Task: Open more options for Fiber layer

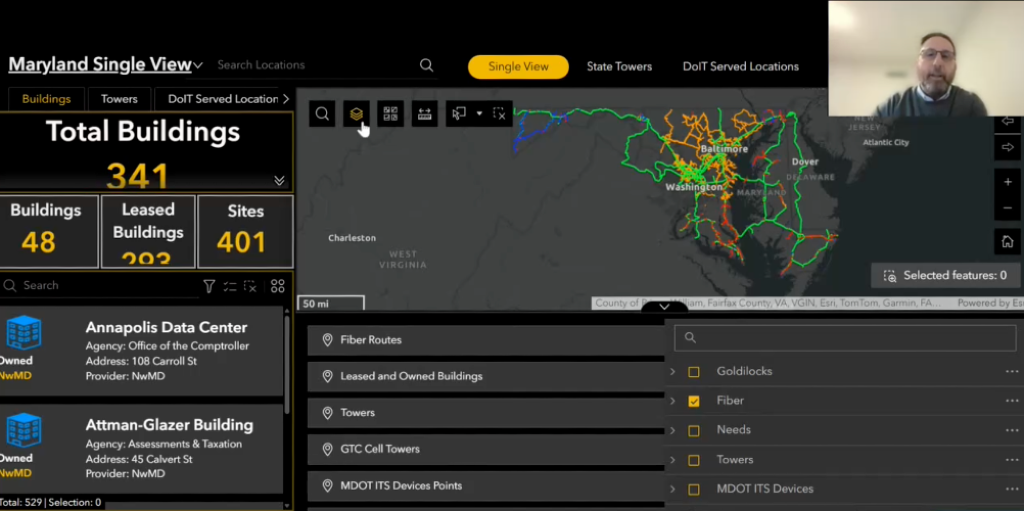Action: 1012,401
